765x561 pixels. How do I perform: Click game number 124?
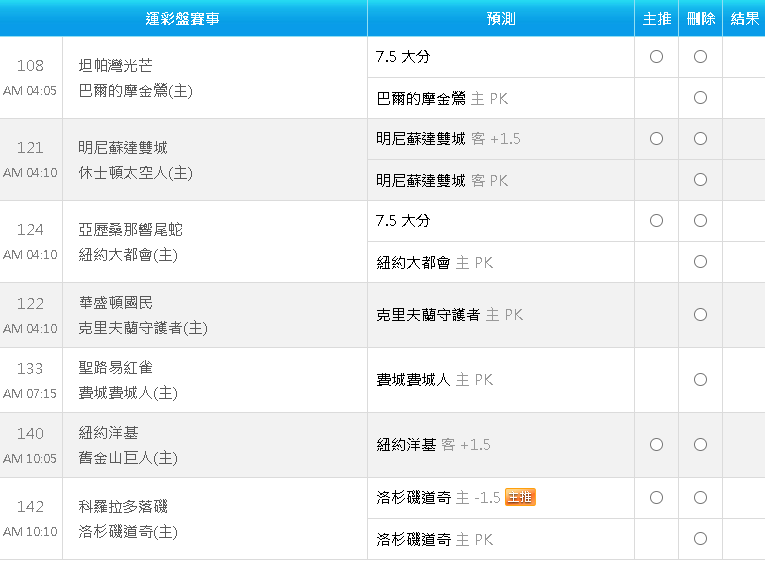[x=30, y=229]
